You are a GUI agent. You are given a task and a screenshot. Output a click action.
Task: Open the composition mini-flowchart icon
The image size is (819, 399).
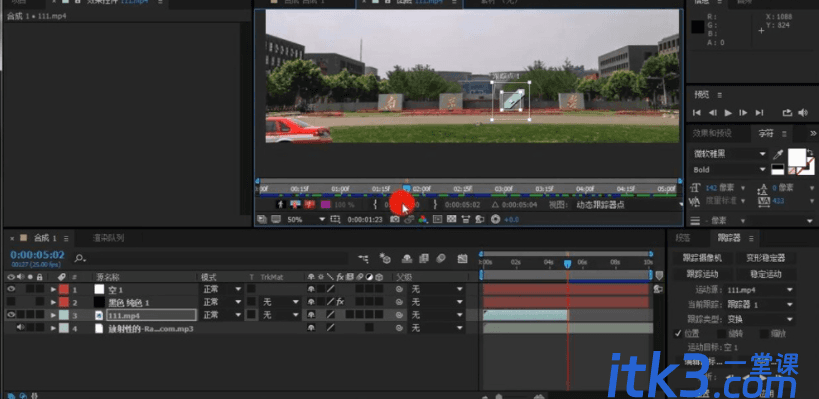point(363,258)
